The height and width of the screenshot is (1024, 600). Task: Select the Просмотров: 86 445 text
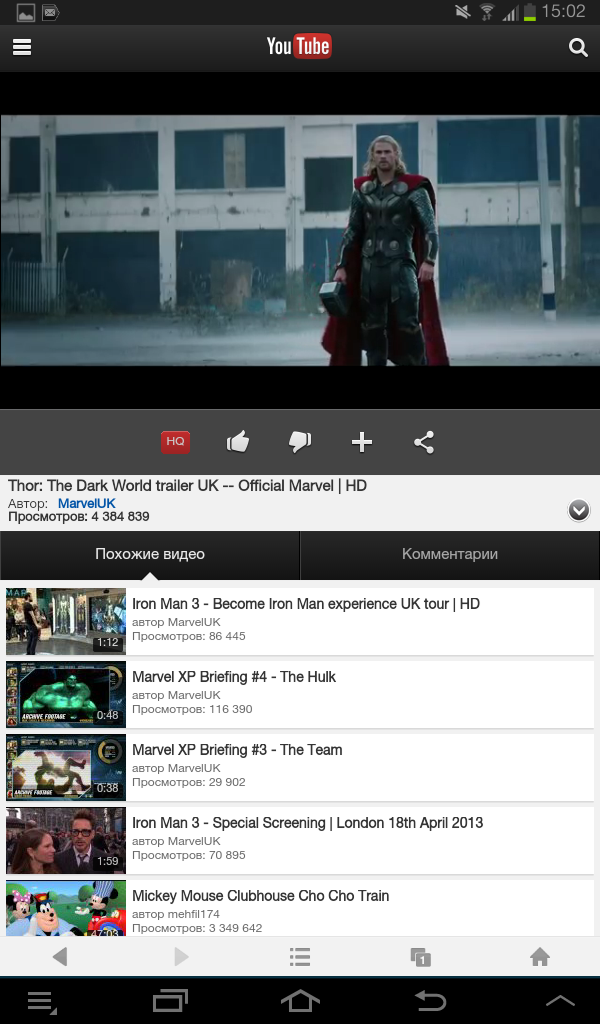click(x=189, y=636)
